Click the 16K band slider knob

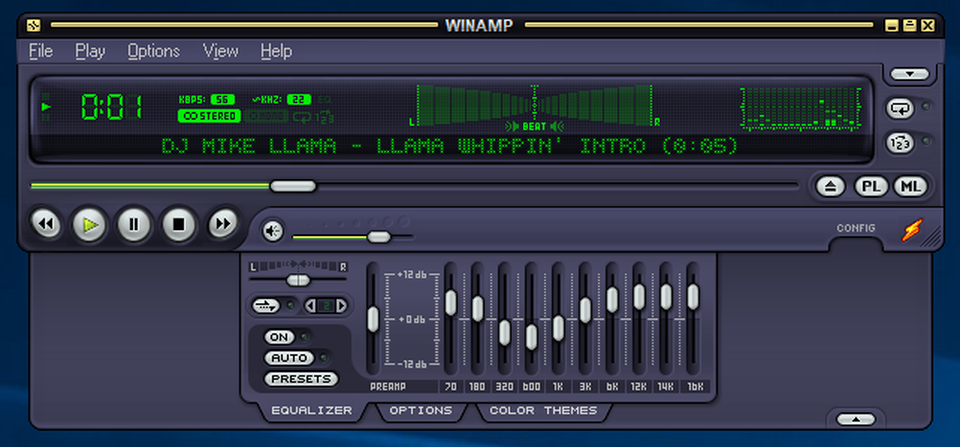[693, 297]
